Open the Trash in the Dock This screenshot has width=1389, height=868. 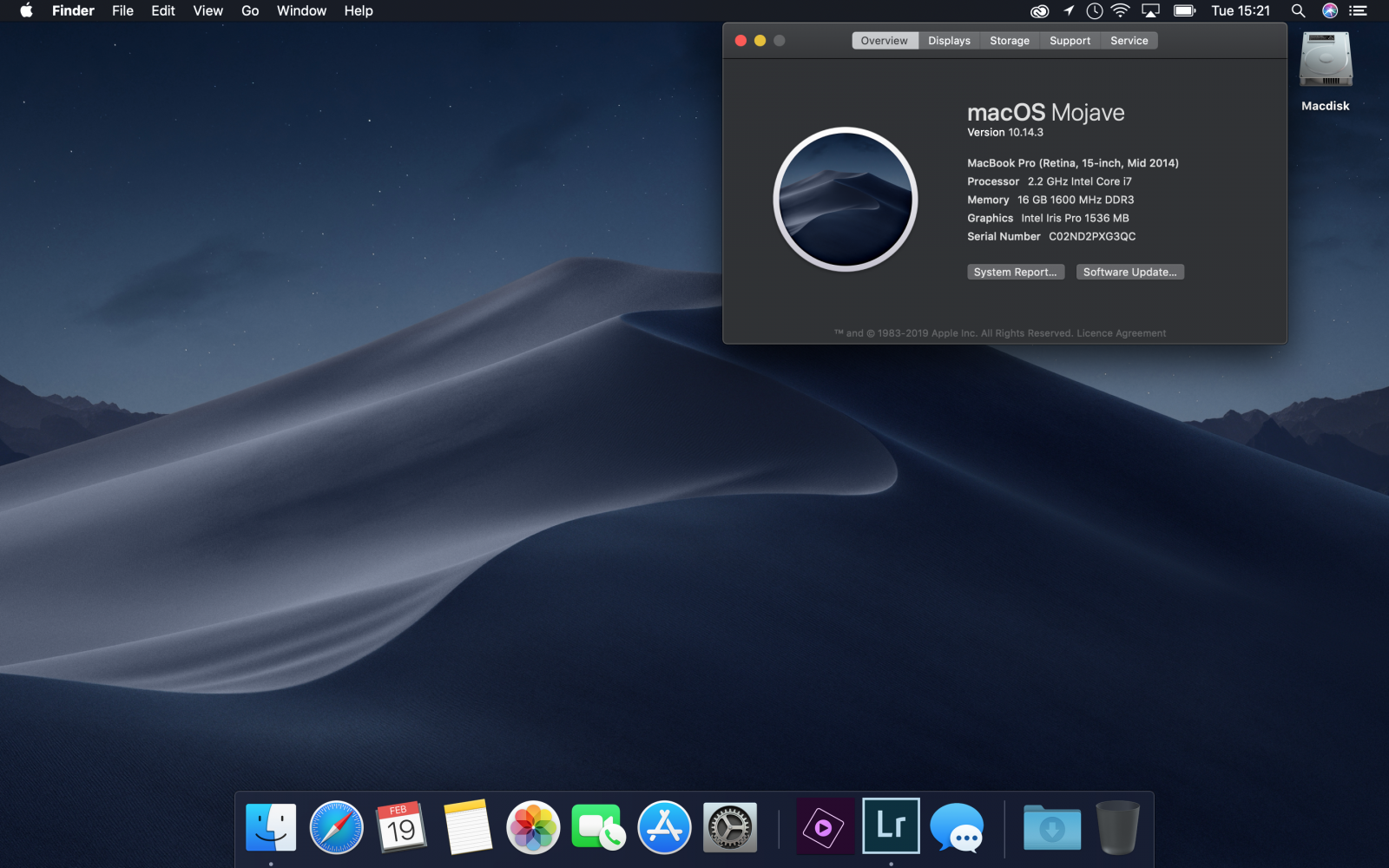pyautogui.click(x=1118, y=827)
